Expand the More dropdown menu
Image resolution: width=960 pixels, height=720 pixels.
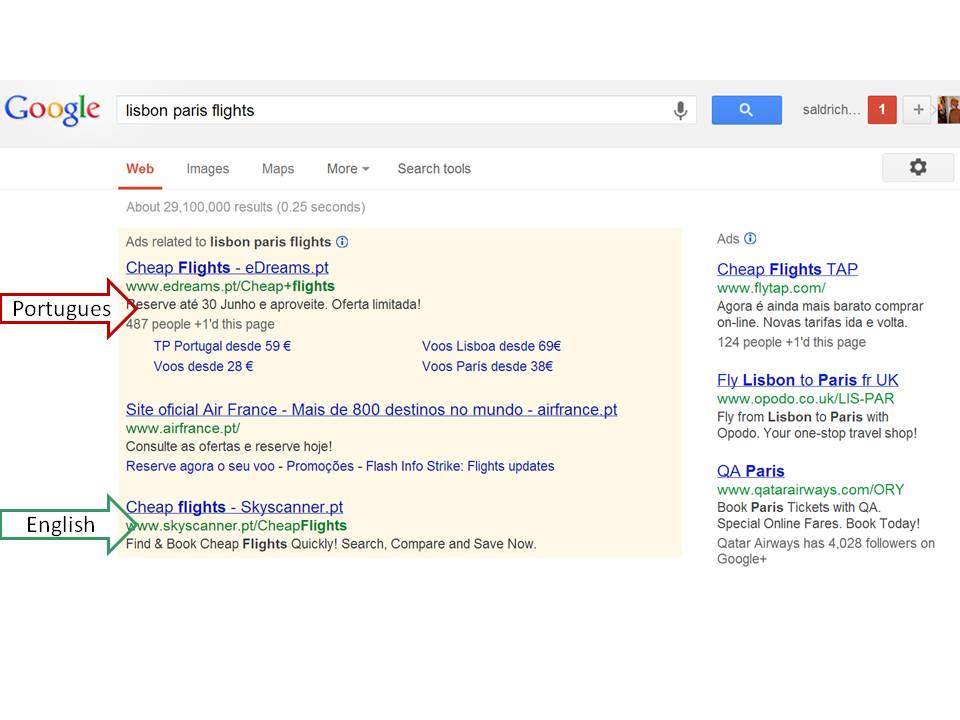tap(347, 169)
